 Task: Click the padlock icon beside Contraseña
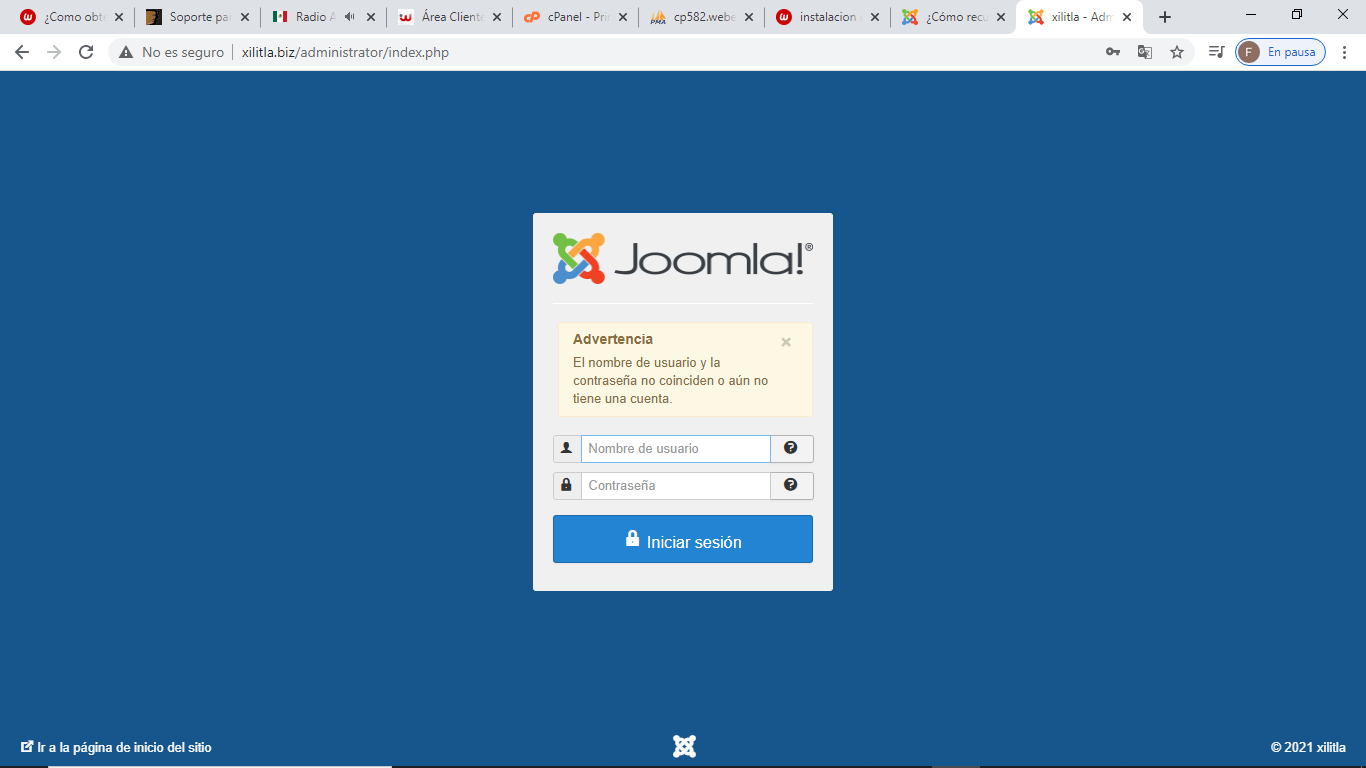coord(567,486)
